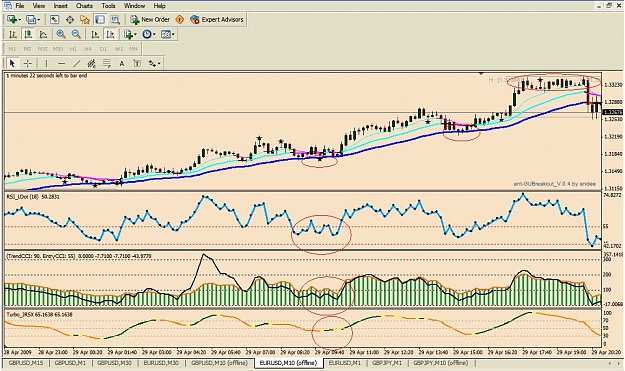Screen dimensions: 625x371
Task: Click the ant-GUBreakout_V.0.4 by andee label
Action: click(x=554, y=184)
